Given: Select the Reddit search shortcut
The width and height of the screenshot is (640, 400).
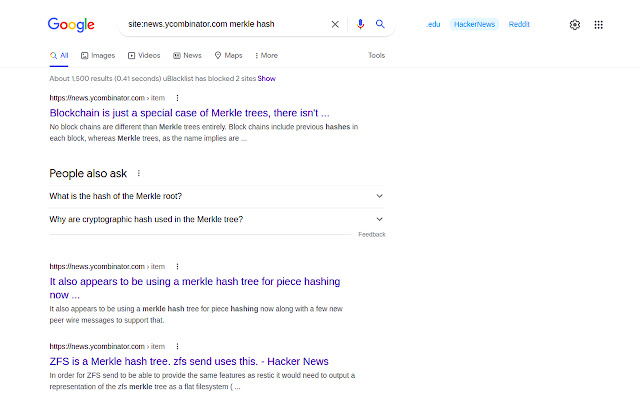Looking at the screenshot, I should click(519, 24).
